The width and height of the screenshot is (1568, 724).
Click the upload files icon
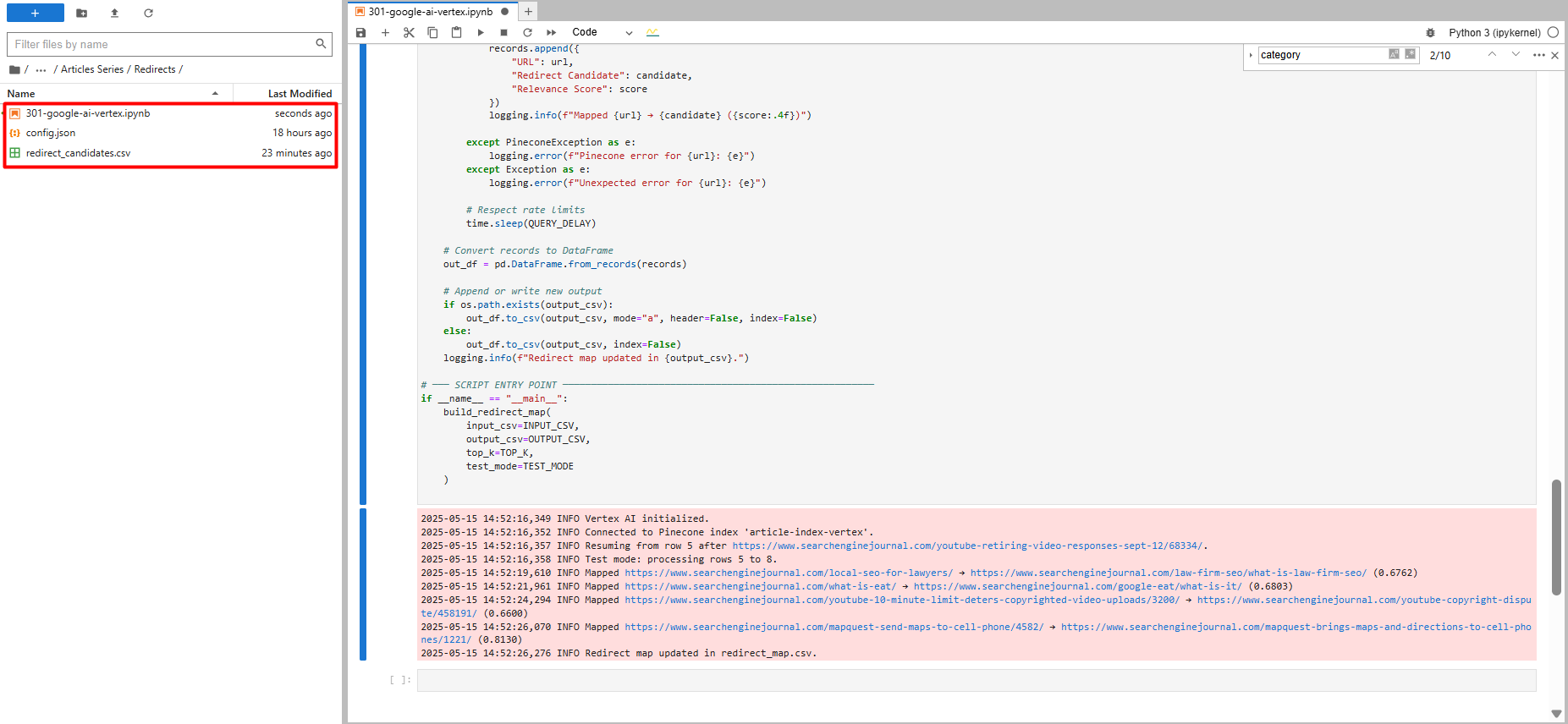click(114, 14)
